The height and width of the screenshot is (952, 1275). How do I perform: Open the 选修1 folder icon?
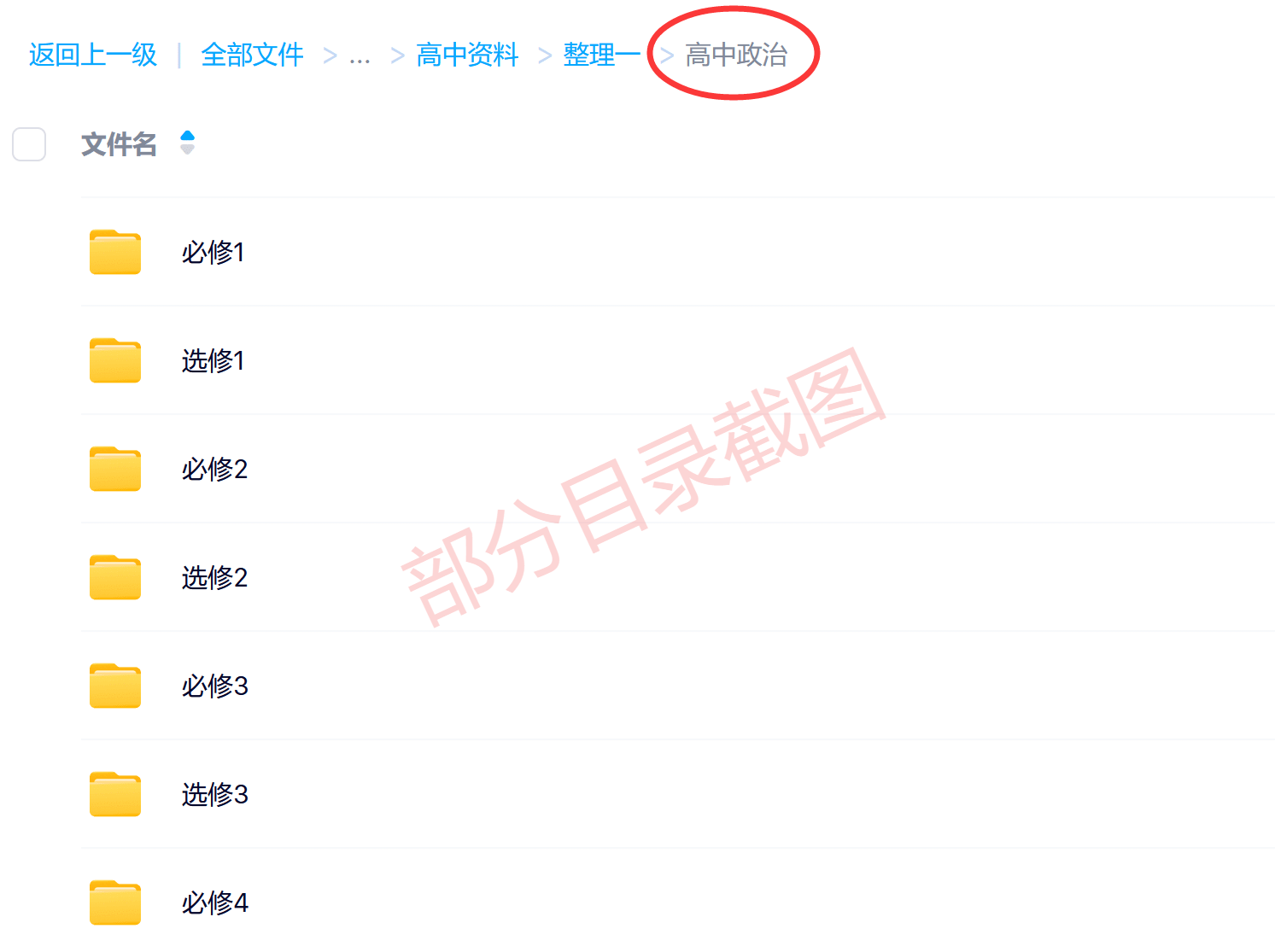coord(115,360)
